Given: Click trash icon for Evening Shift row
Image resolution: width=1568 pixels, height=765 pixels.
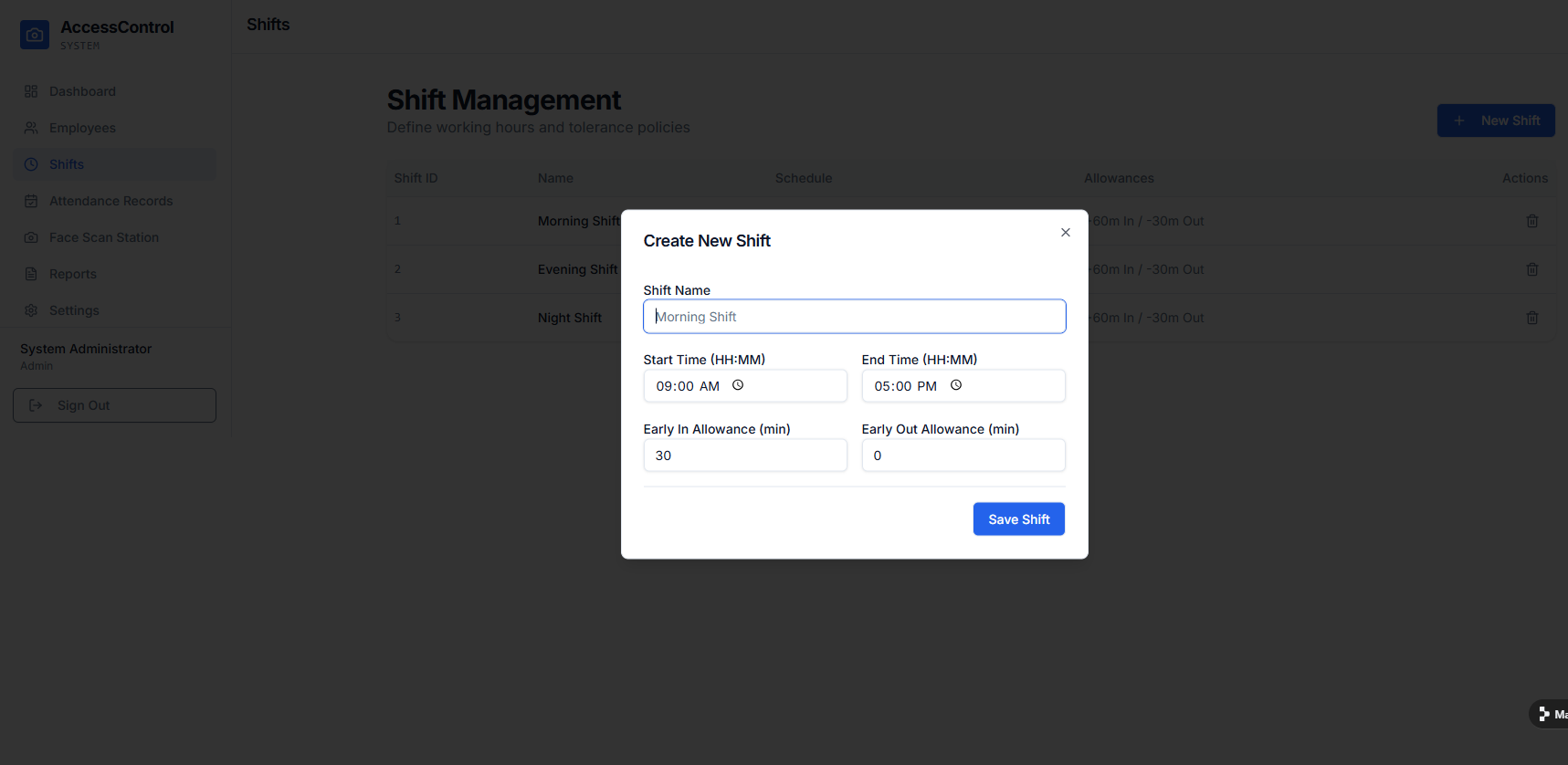Looking at the screenshot, I should click(x=1531, y=269).
